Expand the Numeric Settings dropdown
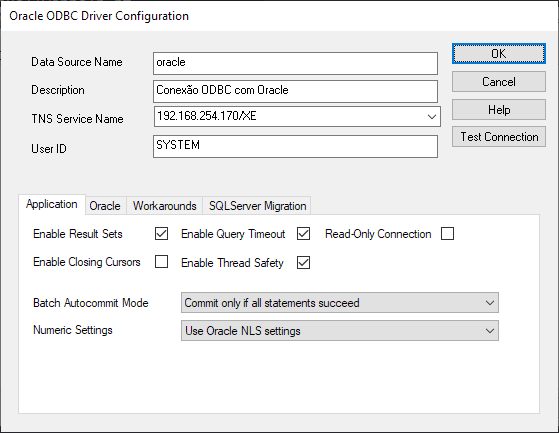This screenshot has width=559, height=433. coord(340,330)
